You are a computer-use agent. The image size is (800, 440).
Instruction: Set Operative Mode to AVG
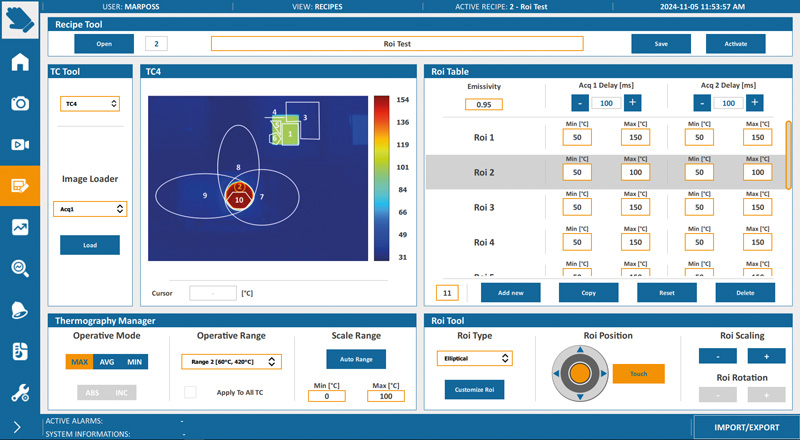tap(107, 362)
